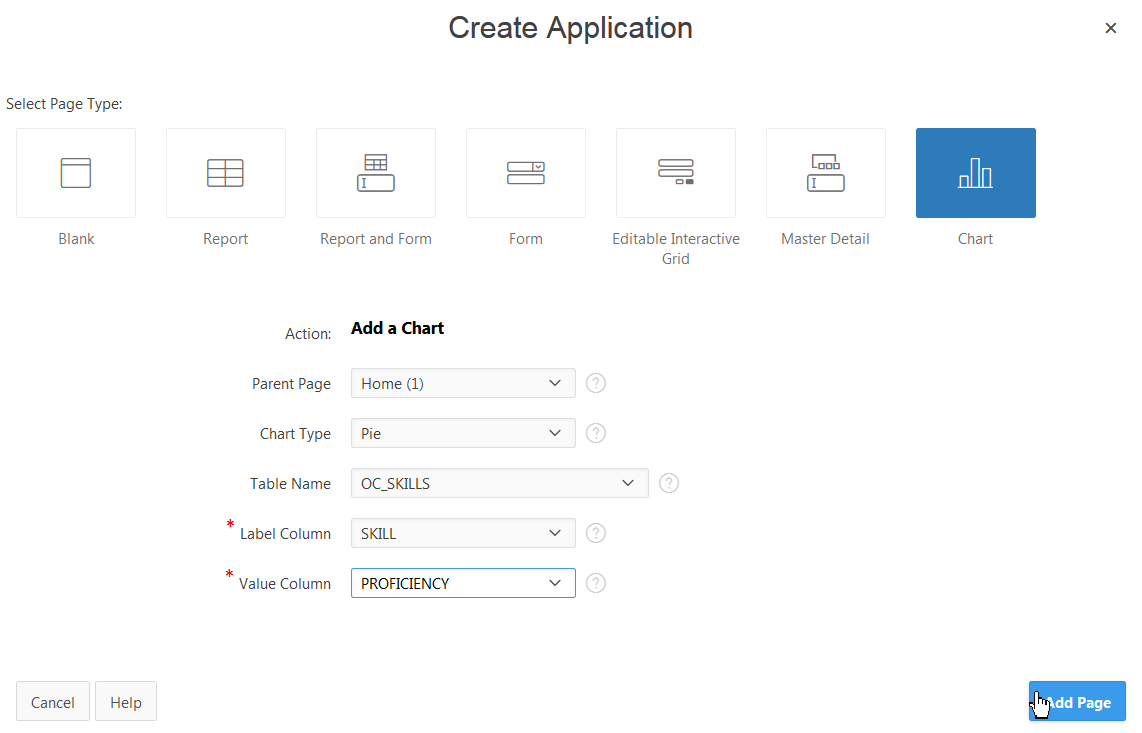Click the Add Page button
The height and width of the screenshot is (733, 1142).
(1077, 701)
